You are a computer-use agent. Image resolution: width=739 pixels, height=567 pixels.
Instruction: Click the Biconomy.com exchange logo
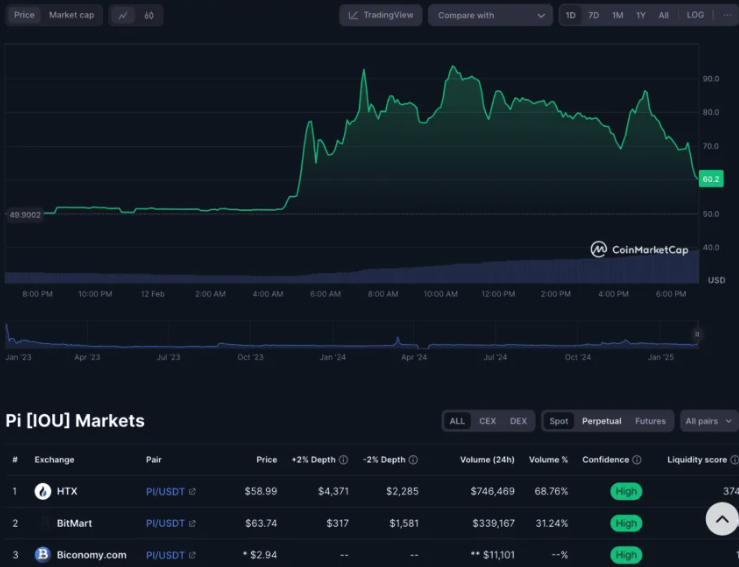pos(43,555)
